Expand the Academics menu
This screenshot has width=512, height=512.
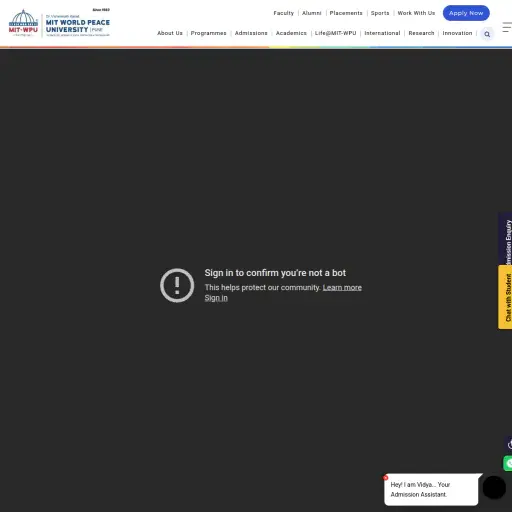(291, 33)
